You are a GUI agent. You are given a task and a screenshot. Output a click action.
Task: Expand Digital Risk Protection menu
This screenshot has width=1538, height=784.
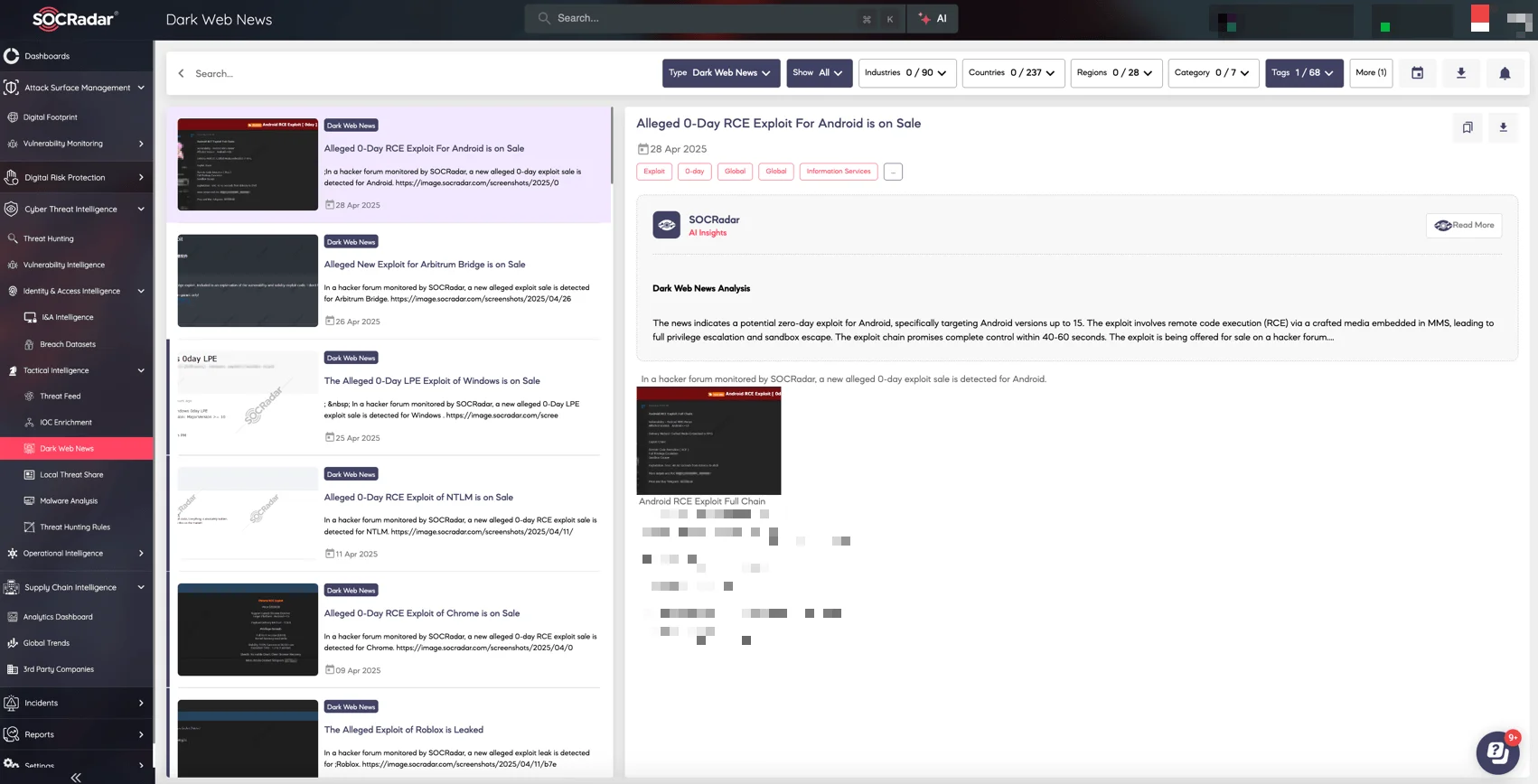point(76,178)
